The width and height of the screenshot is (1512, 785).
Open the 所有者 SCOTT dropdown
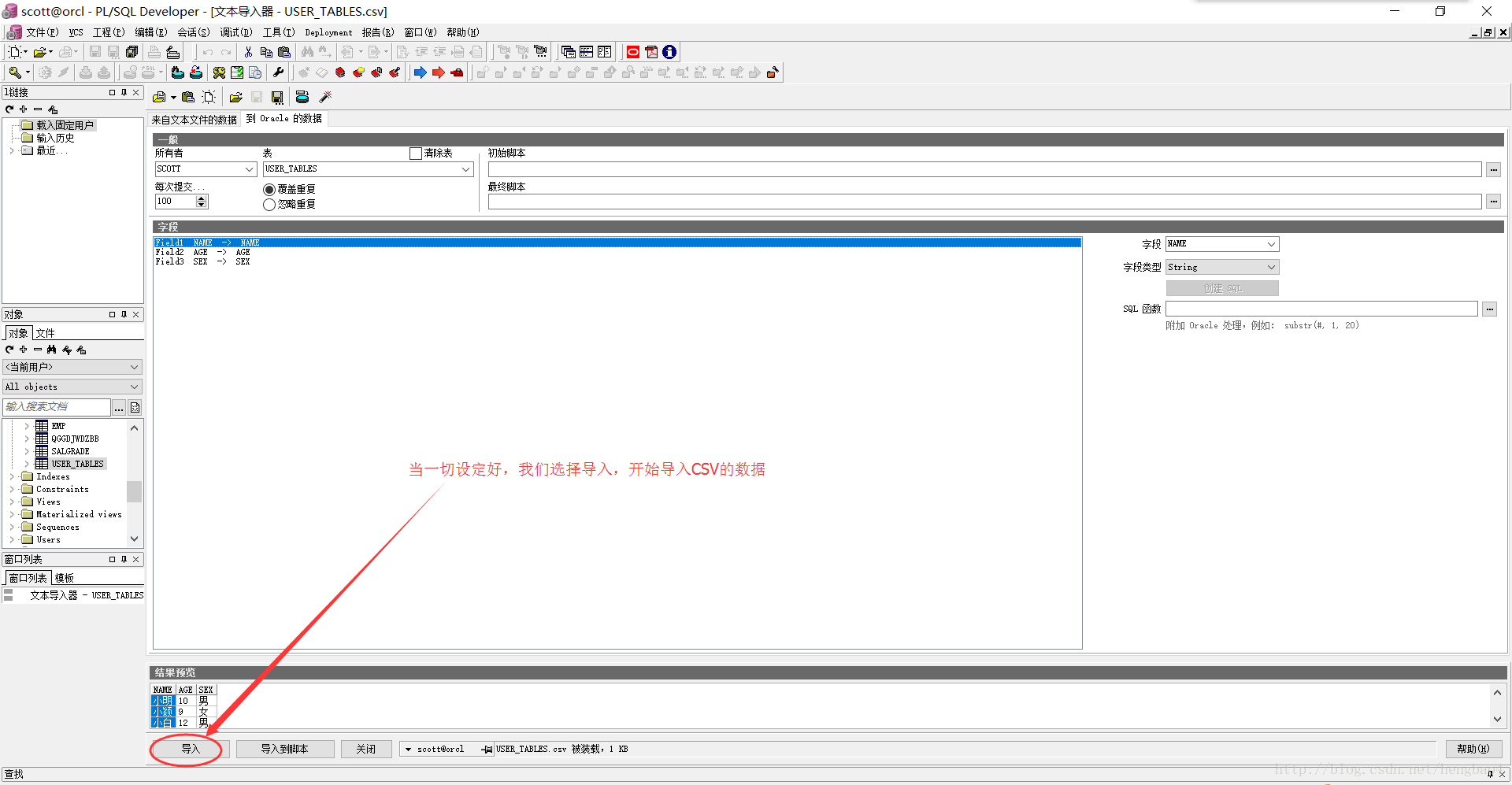(249, 169)
